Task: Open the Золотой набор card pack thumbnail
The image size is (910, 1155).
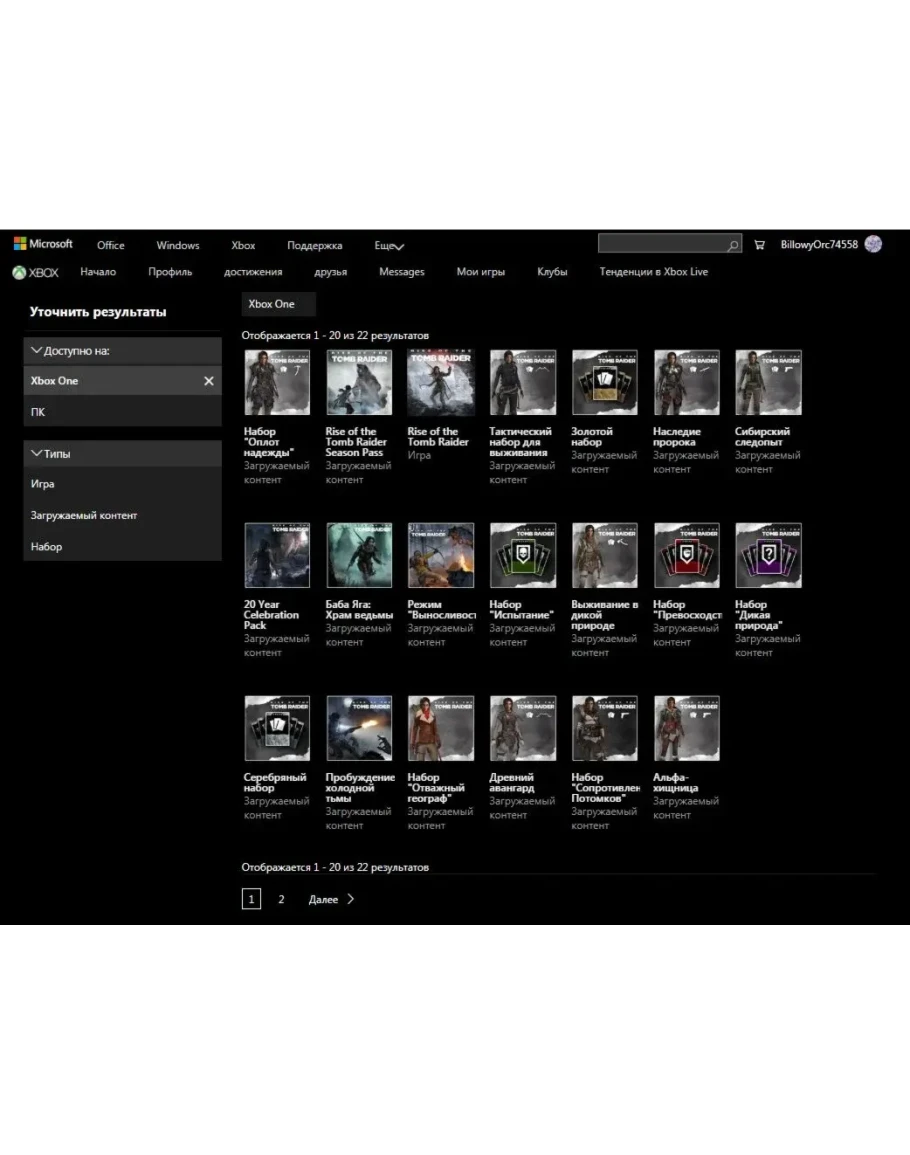Action: [604, 382]
